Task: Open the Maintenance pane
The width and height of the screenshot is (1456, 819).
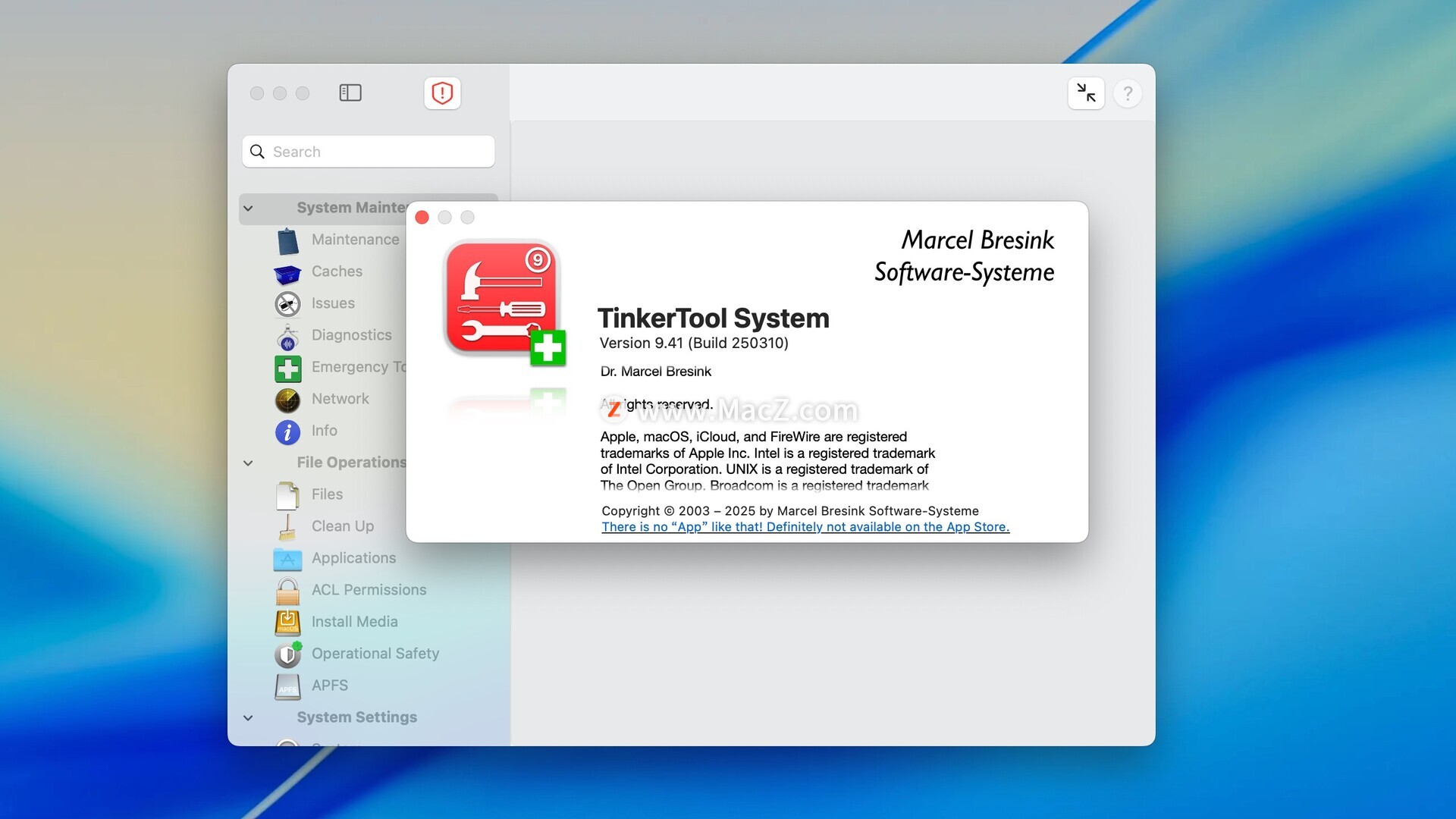Action: point(355,240)
